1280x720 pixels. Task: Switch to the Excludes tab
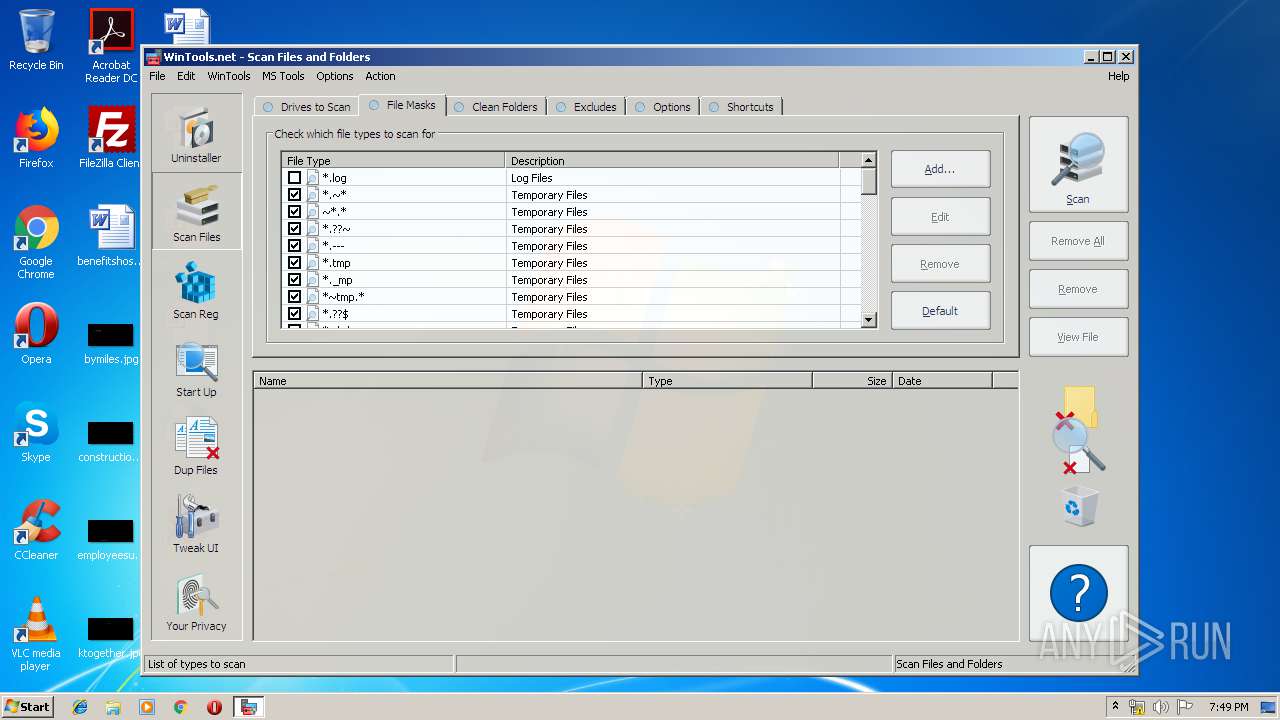[586, 107]
